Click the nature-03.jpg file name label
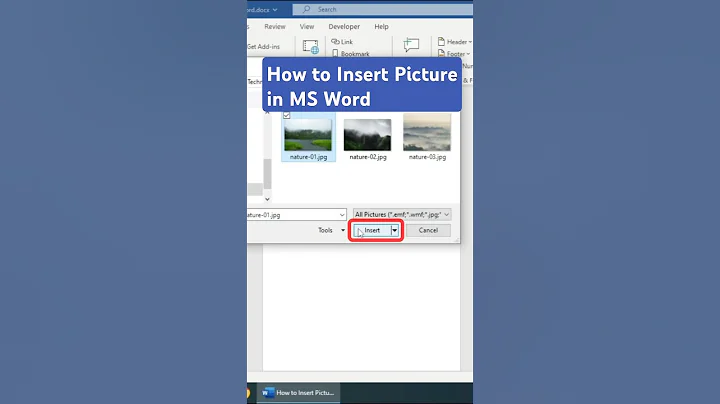This screenshot has width=720, height=404. click(427, 157)
